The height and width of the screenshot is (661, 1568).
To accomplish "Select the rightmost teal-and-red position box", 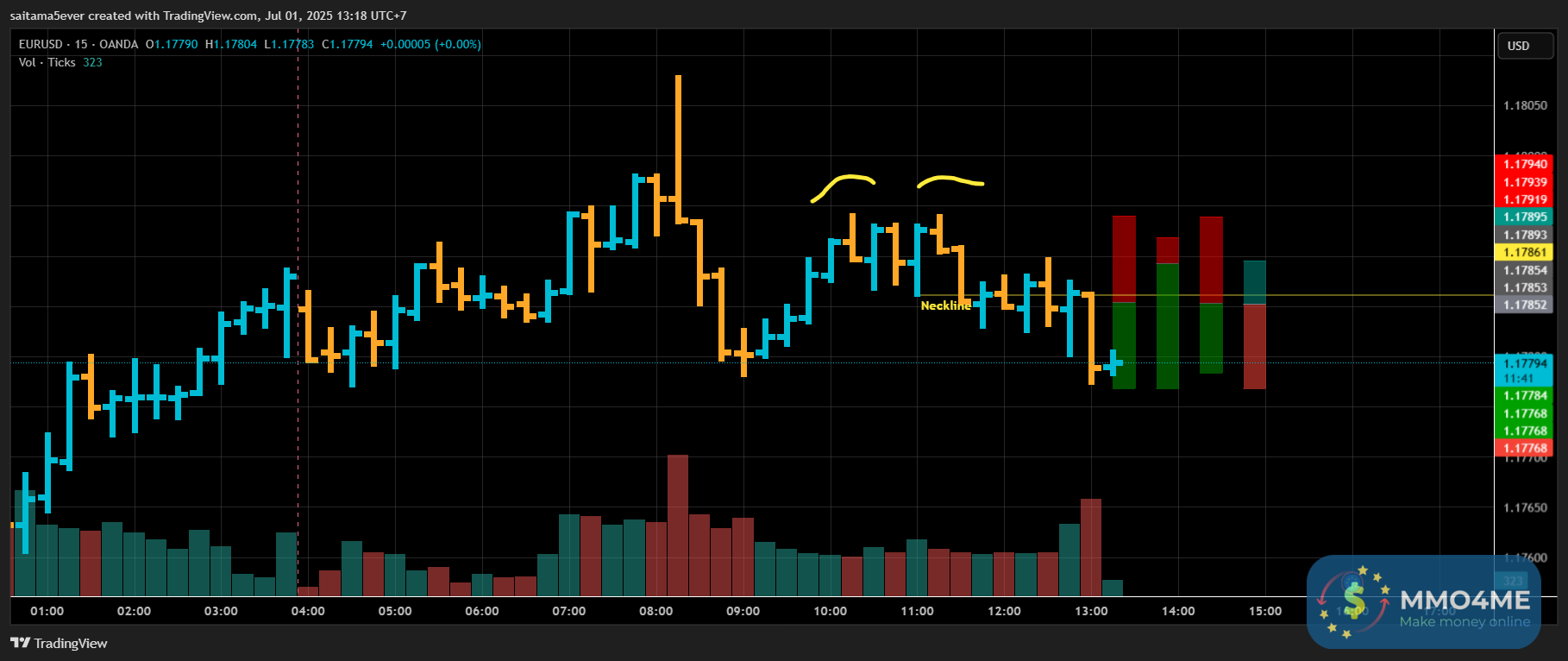I will pyautogui.click(x=1254, y=324).
